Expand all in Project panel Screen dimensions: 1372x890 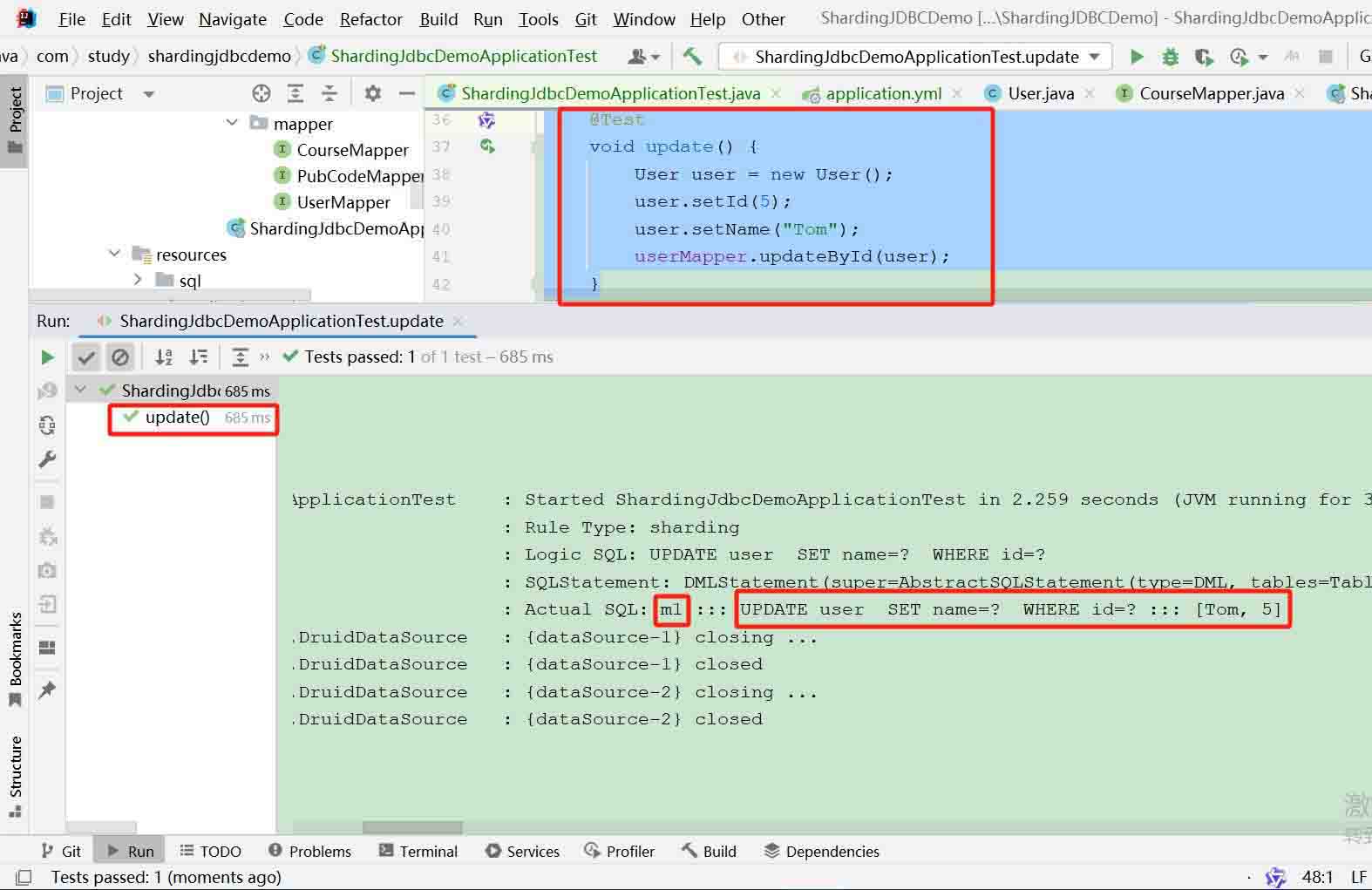(295, 93)
